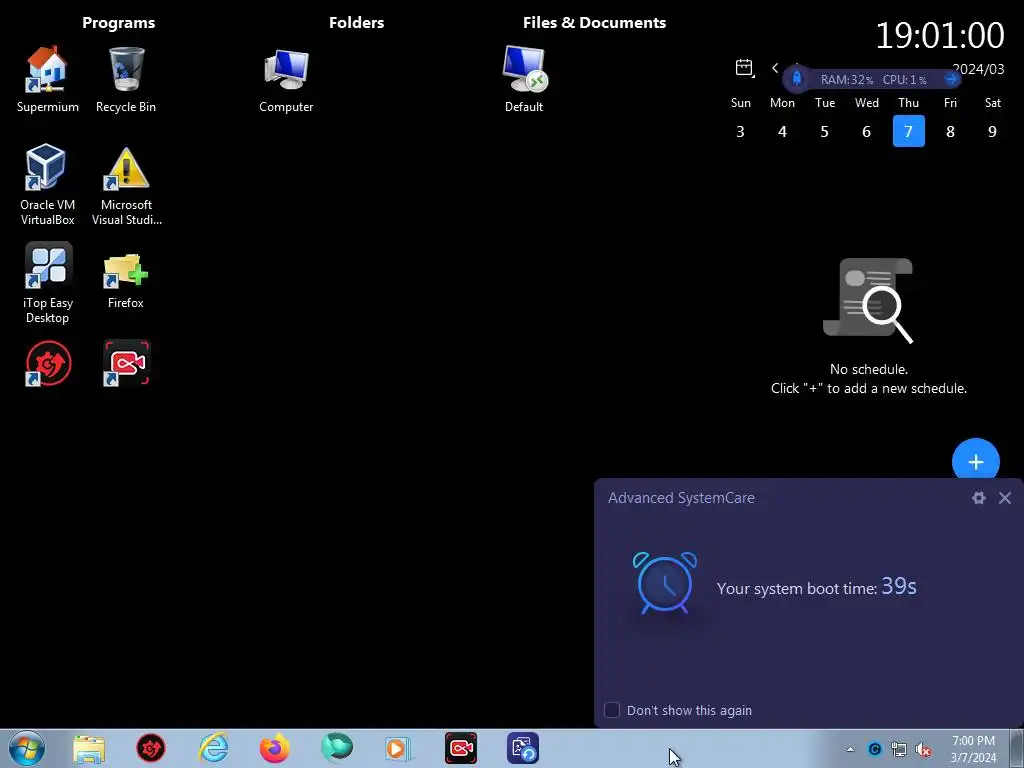The width and height of the screenshot is (1024, 768).
Task: Open the Supermium desktop shortcut
Action: coord(47,79)
